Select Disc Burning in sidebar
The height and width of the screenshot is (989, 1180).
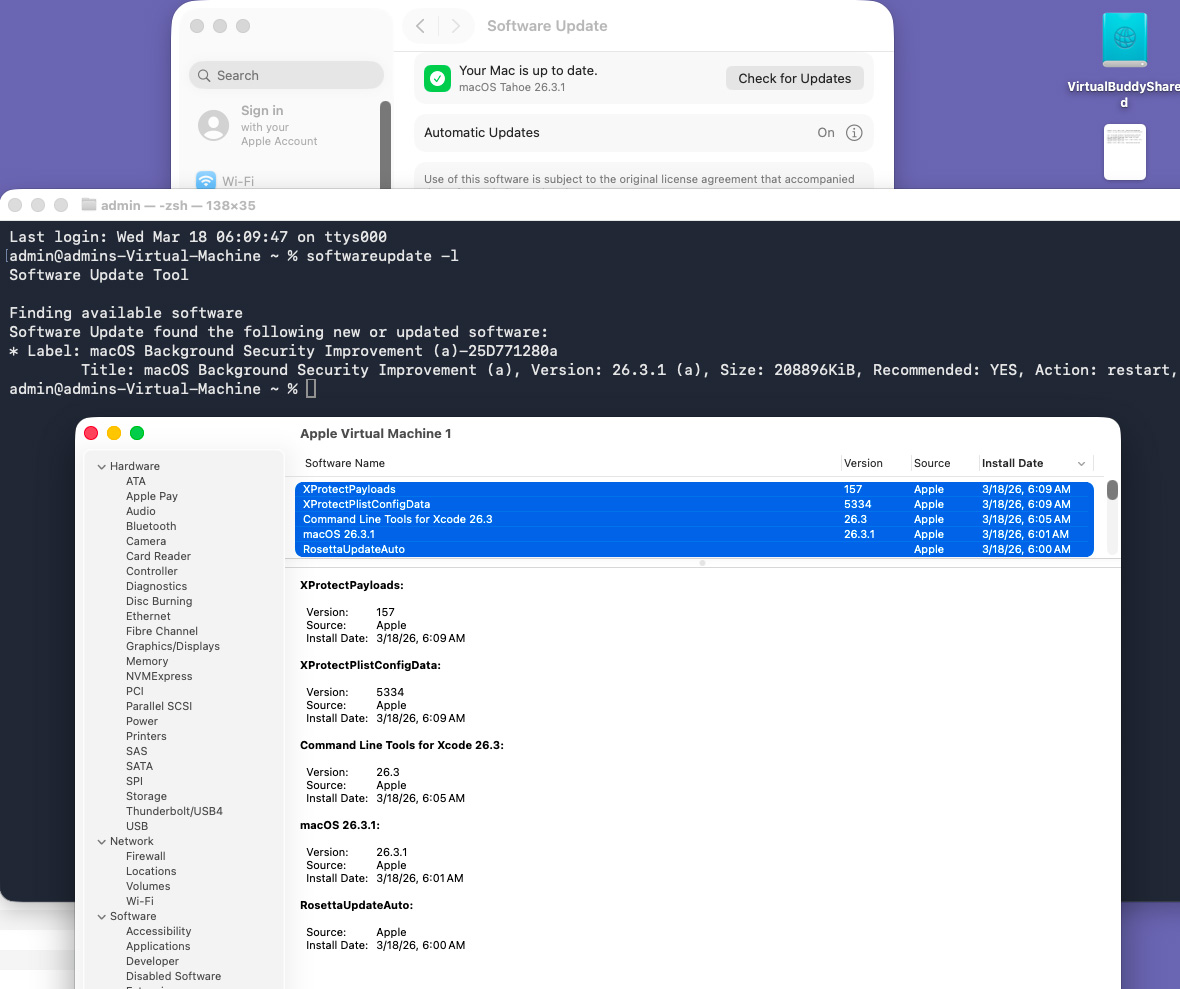[159, 602]
